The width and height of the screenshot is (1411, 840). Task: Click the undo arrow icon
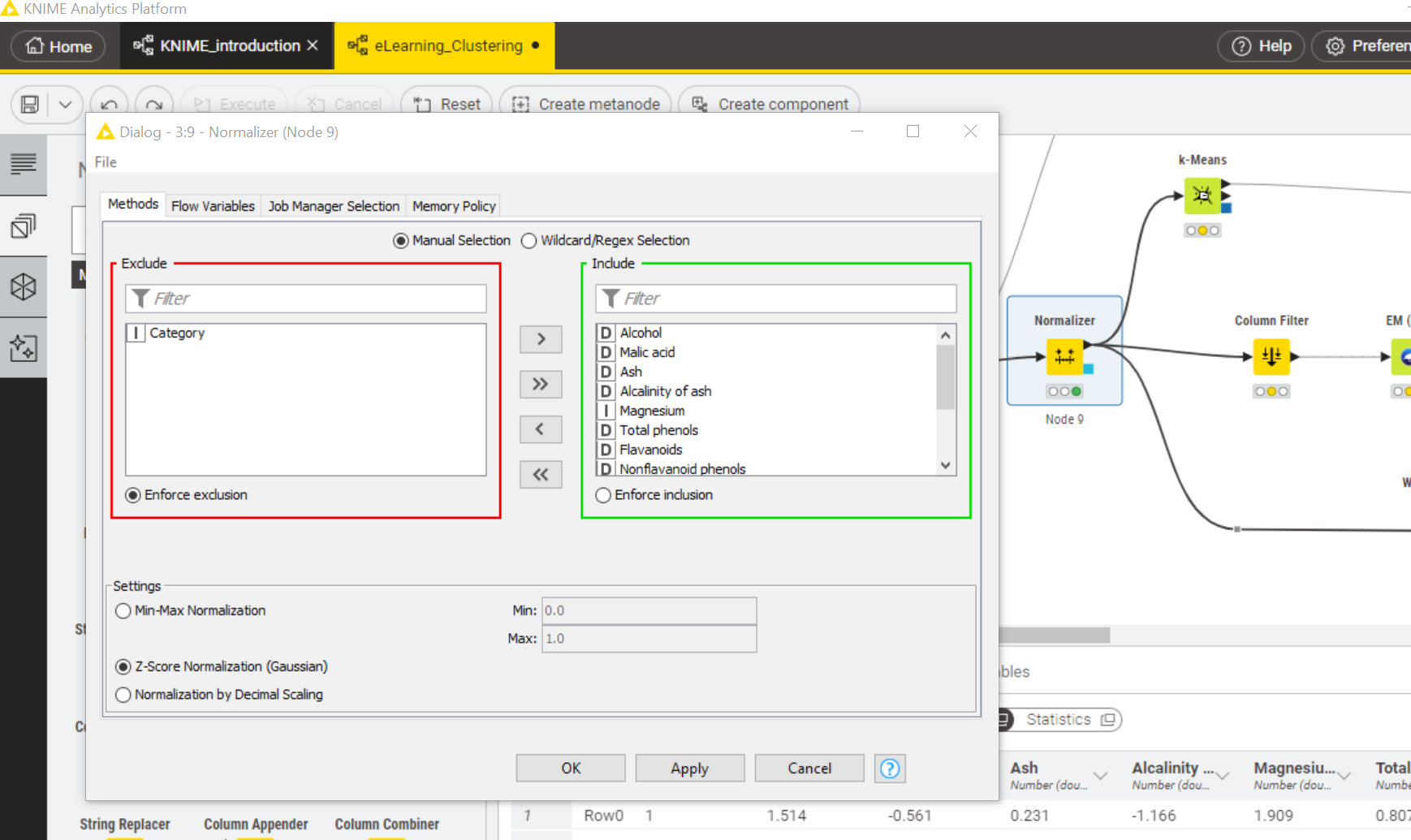coord(110,105)
